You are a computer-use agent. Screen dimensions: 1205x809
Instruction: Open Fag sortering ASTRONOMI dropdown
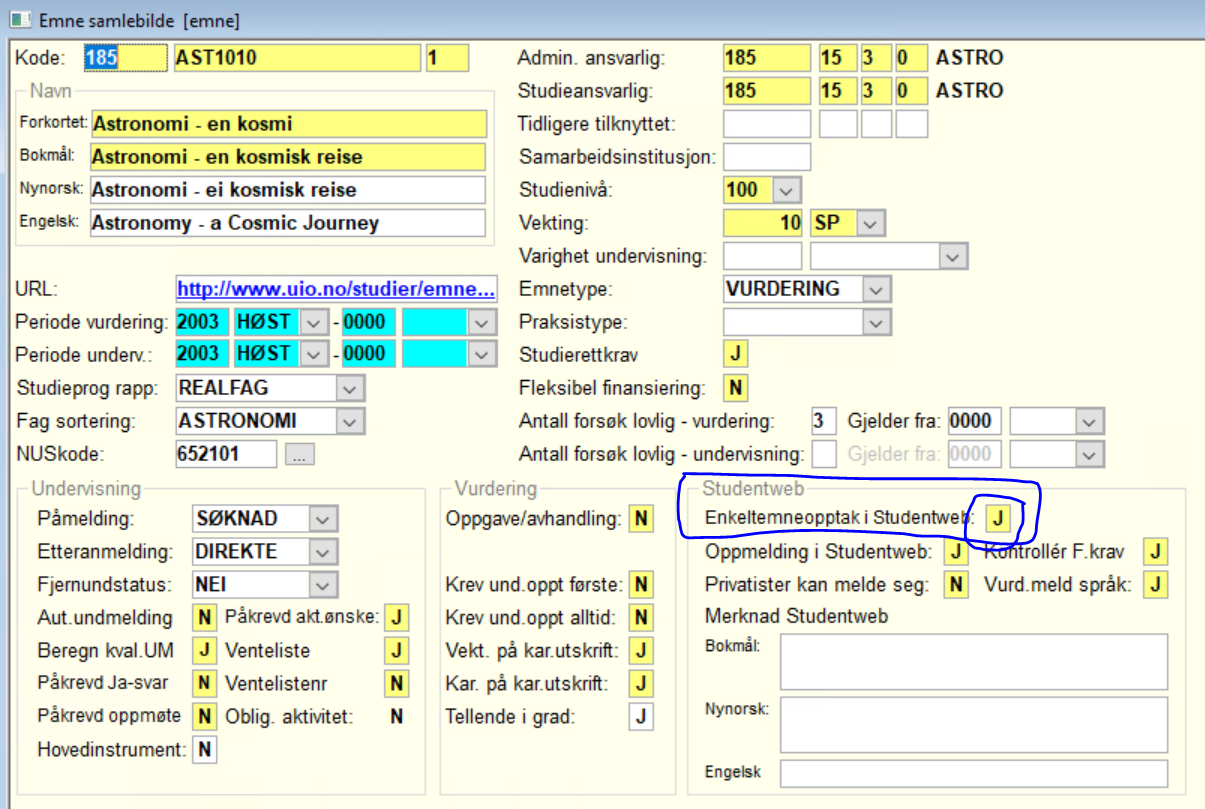pos(351,421)
